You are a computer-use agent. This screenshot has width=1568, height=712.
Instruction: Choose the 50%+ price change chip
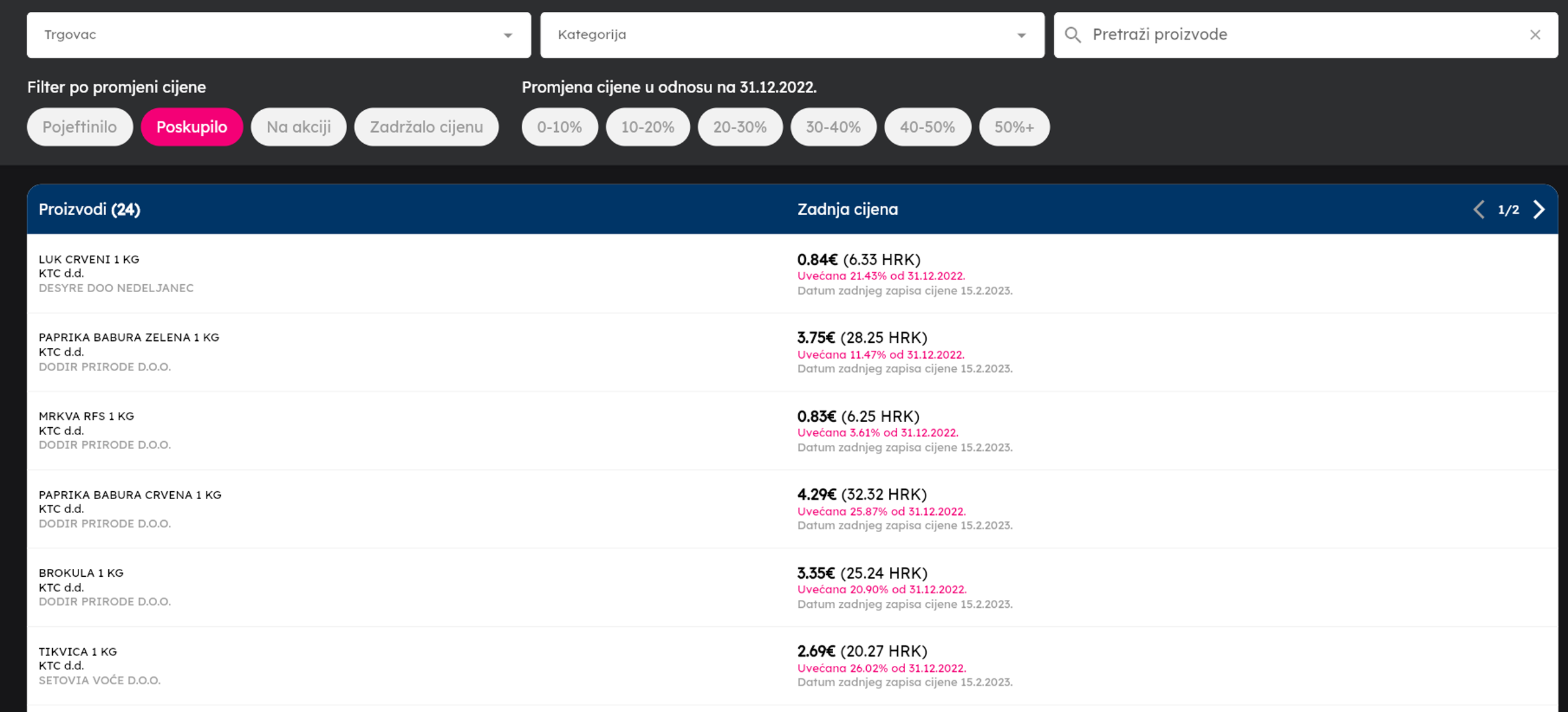[x=1014, y=127]
